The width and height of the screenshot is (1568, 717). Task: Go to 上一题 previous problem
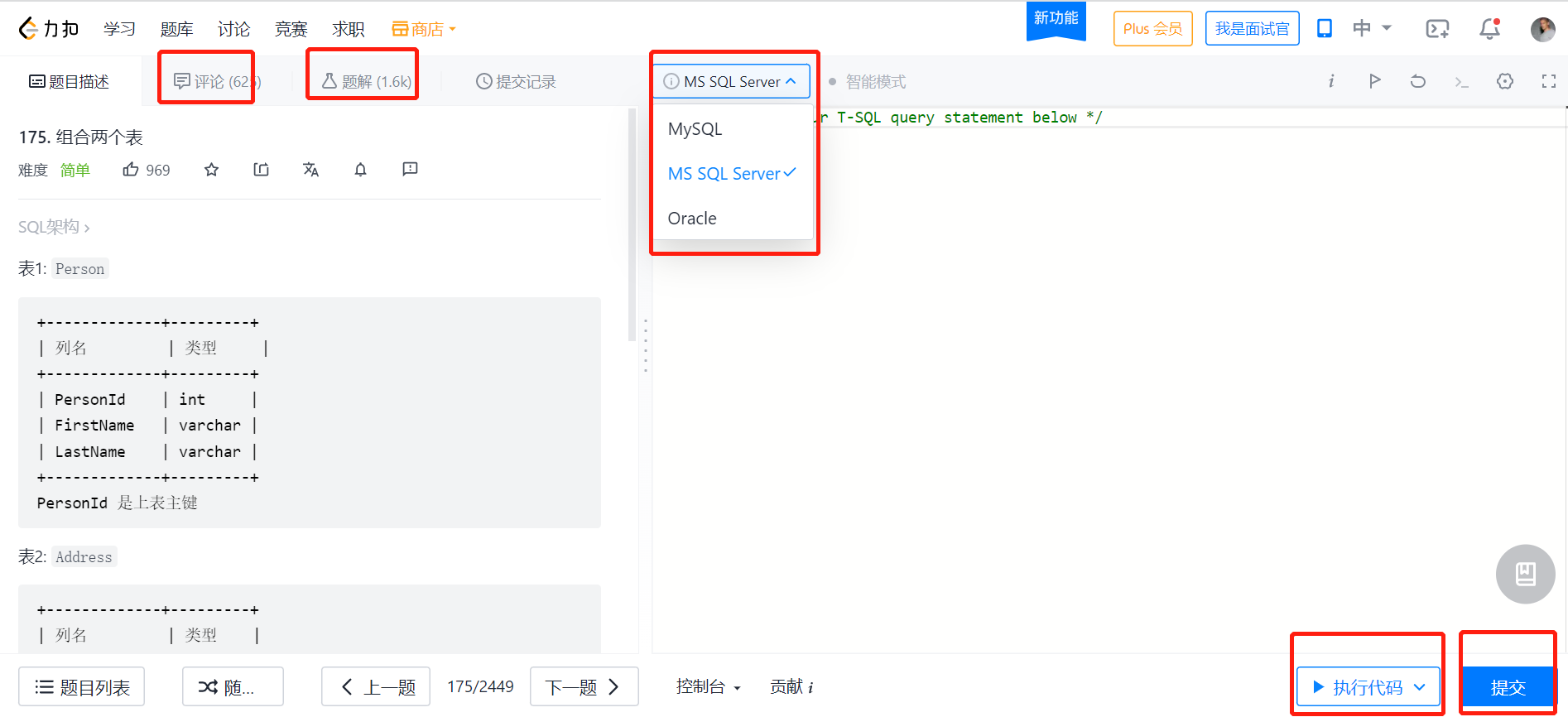tap(376, 687)
